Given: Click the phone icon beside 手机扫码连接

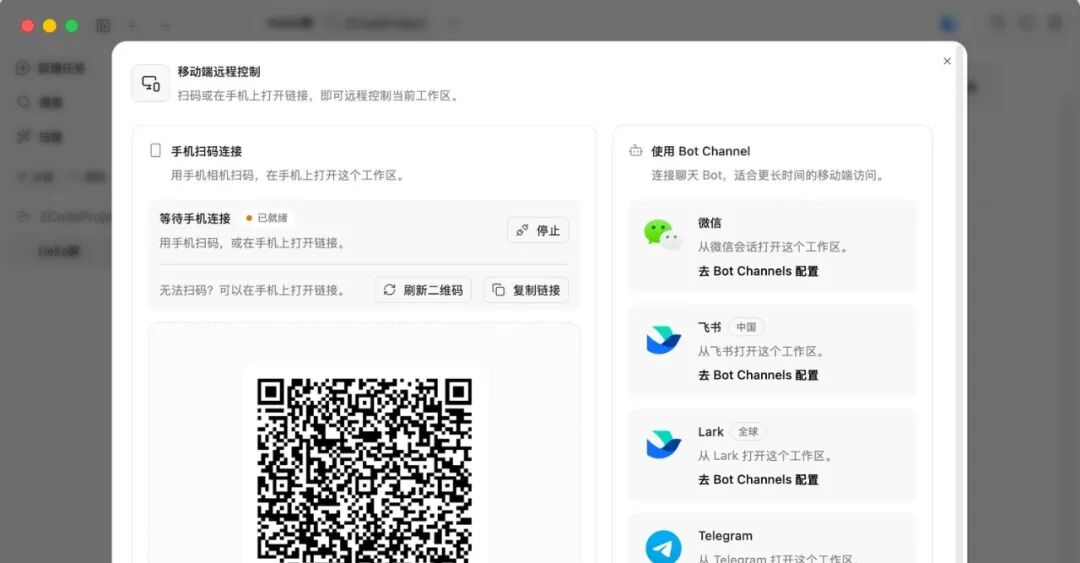Looking at the screenshot, I should (156, 150).
